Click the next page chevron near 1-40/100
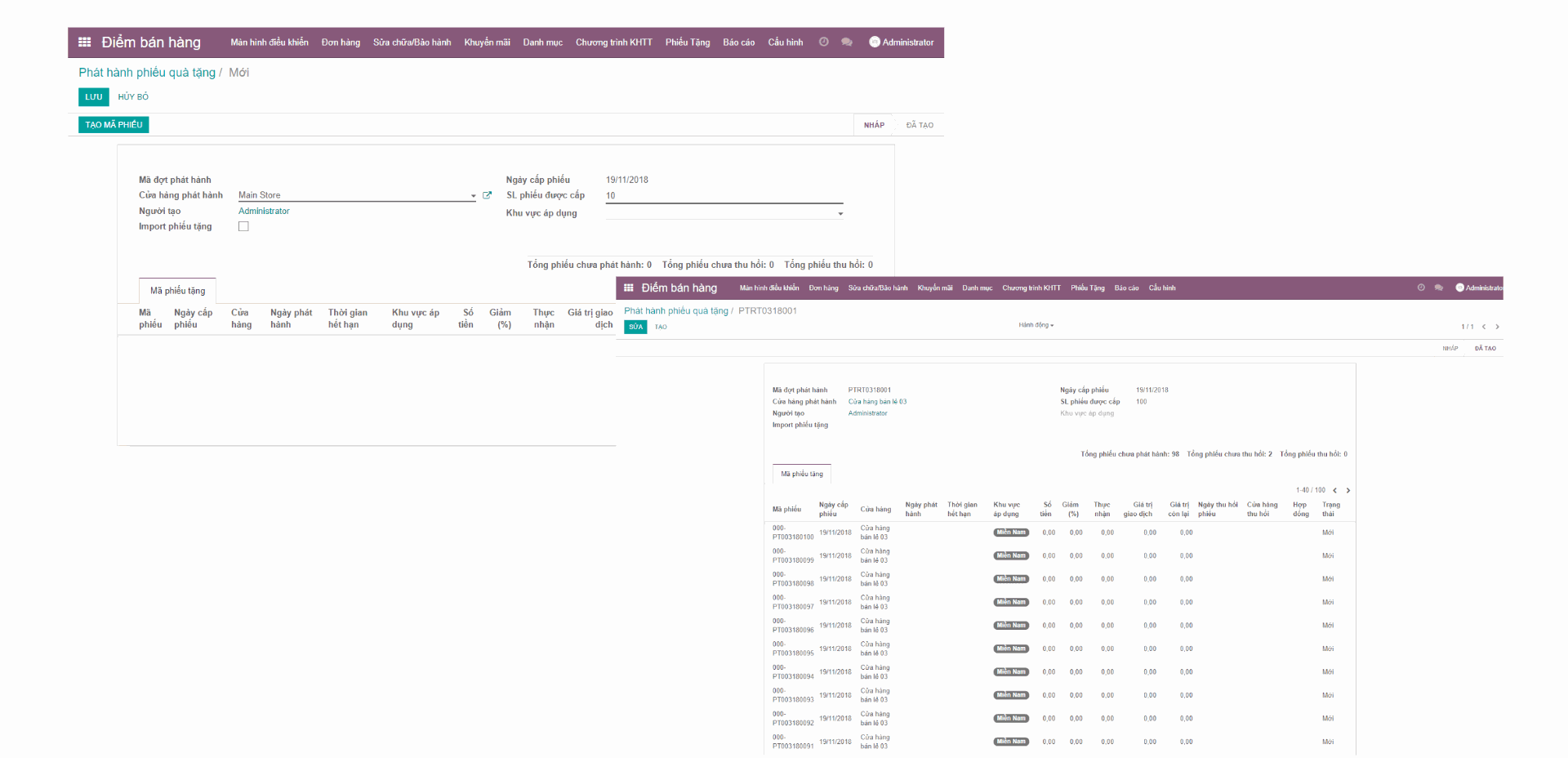The width and height of the screenshot is (1568, 758). tap(1347, 490)
